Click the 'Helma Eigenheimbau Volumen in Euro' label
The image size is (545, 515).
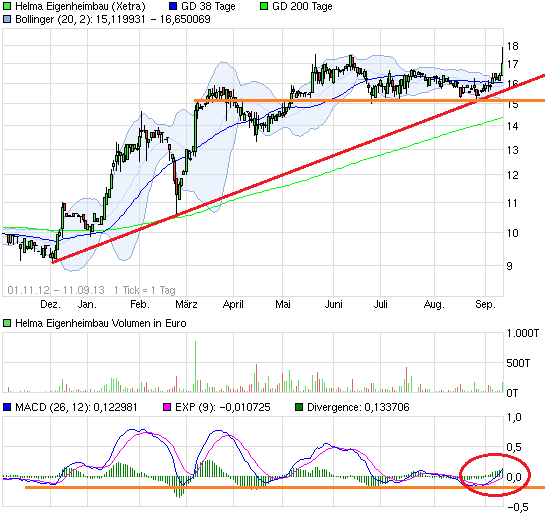[101, 323]
